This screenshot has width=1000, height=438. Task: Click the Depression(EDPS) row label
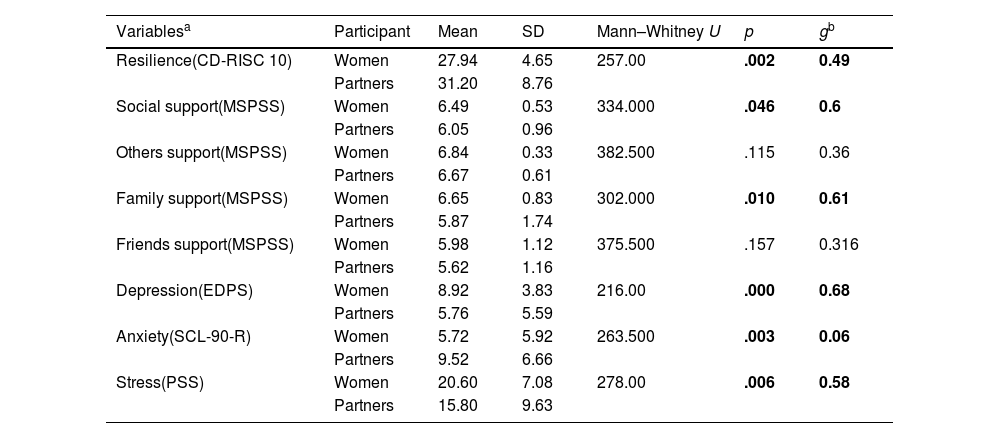184,290
